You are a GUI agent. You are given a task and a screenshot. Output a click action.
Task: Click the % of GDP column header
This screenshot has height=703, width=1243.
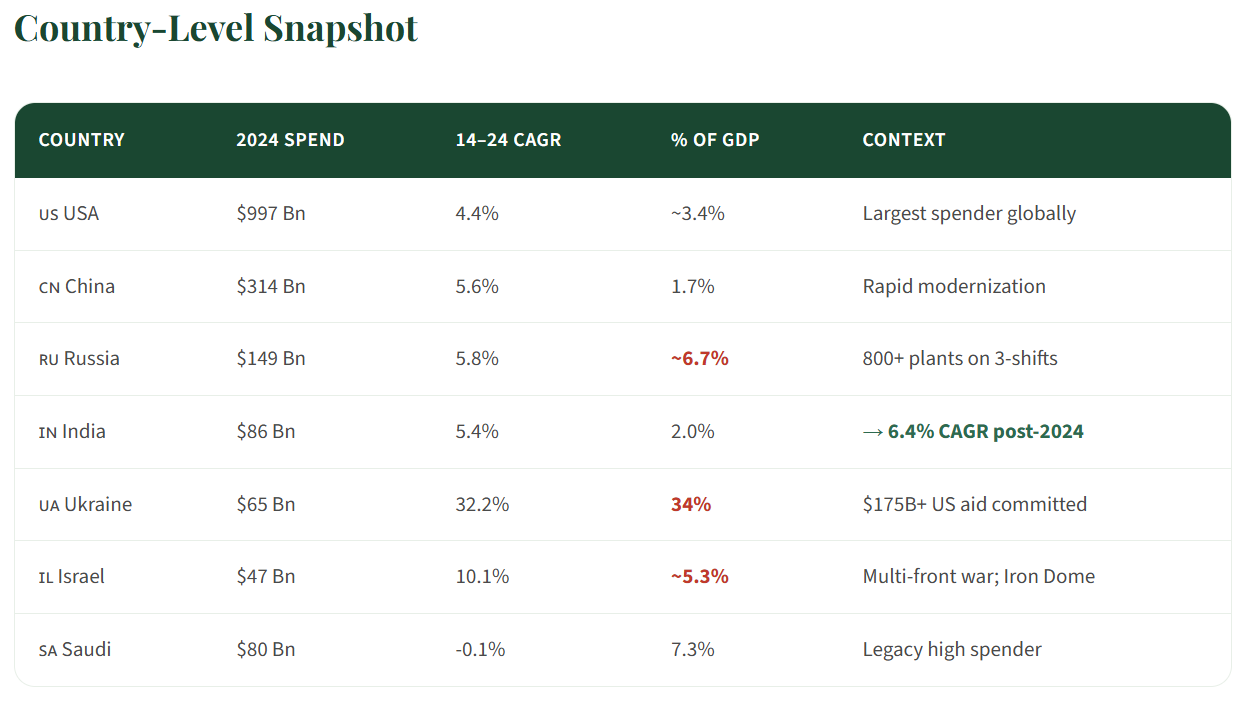pyautogui.click(x=715, y=140)
